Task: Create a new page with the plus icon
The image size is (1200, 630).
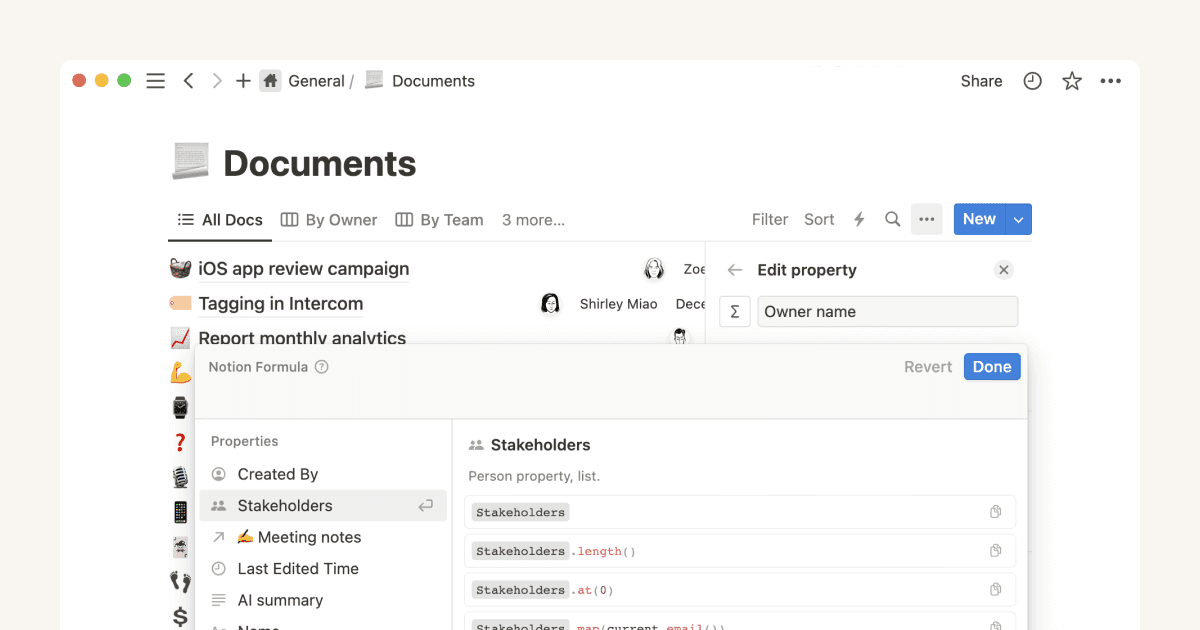Action: point(243,81)
